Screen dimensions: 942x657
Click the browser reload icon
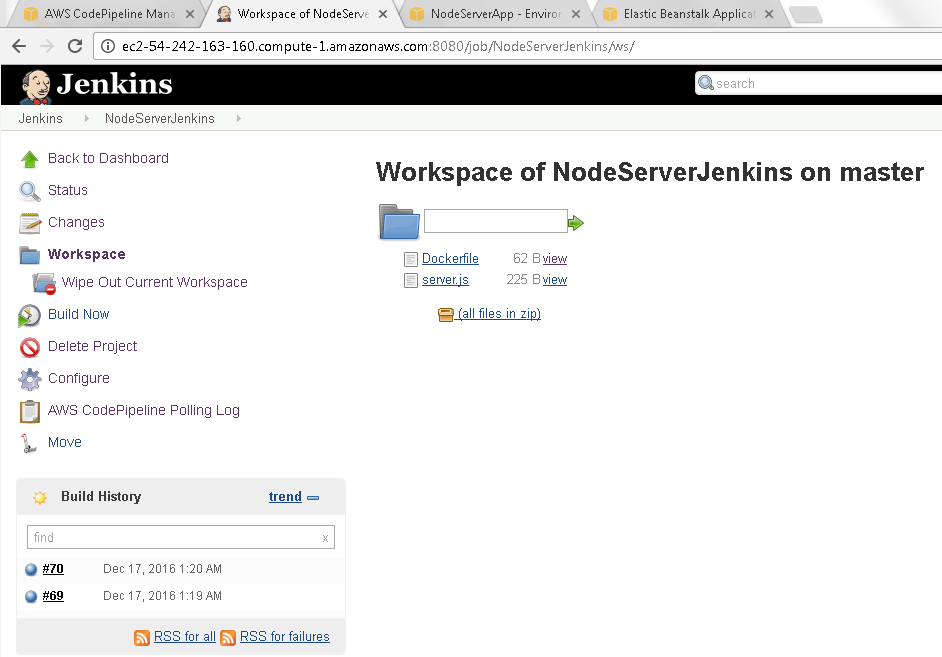coord(75,46)
